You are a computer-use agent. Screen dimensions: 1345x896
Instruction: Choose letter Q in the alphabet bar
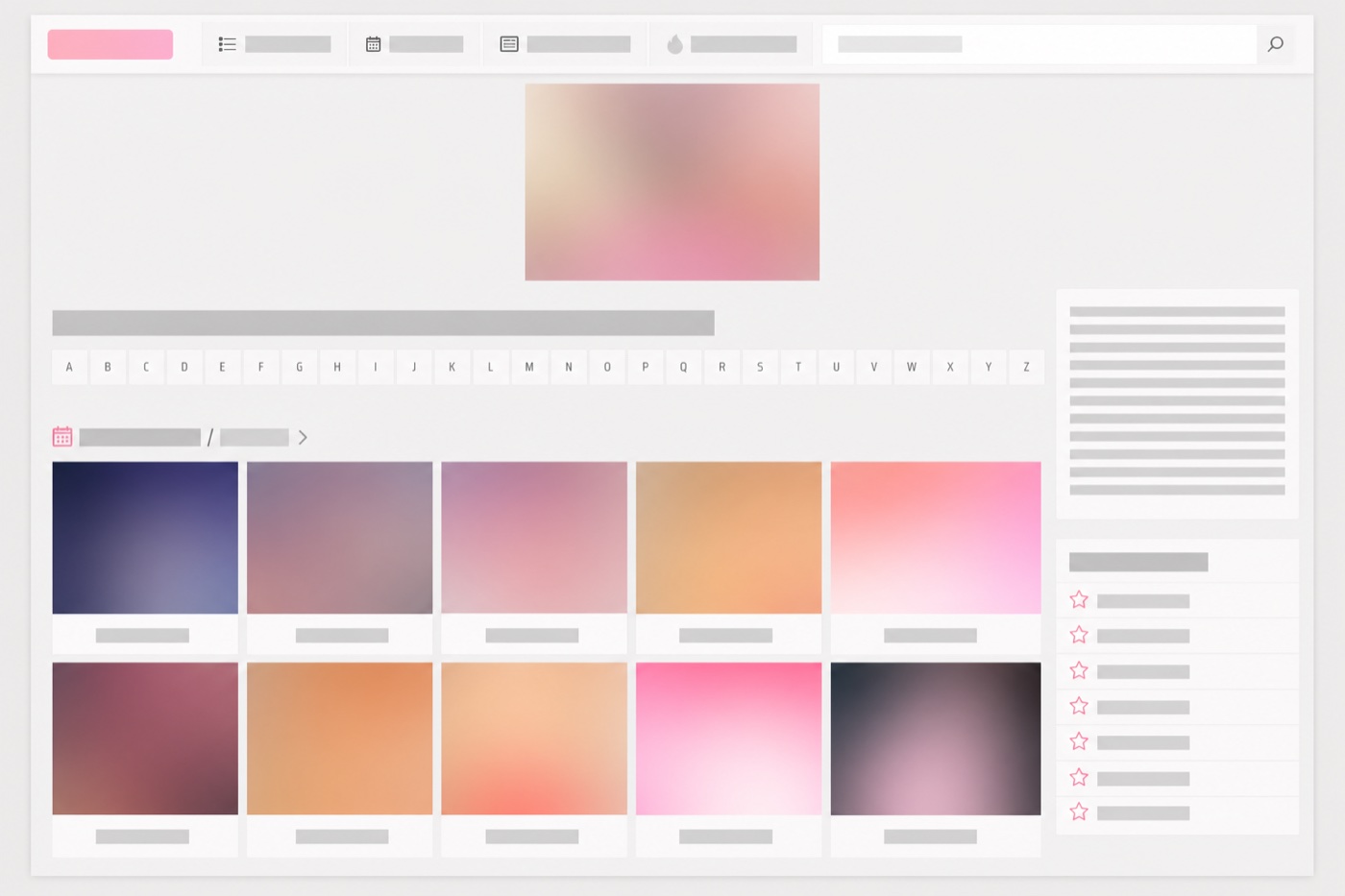683,367
